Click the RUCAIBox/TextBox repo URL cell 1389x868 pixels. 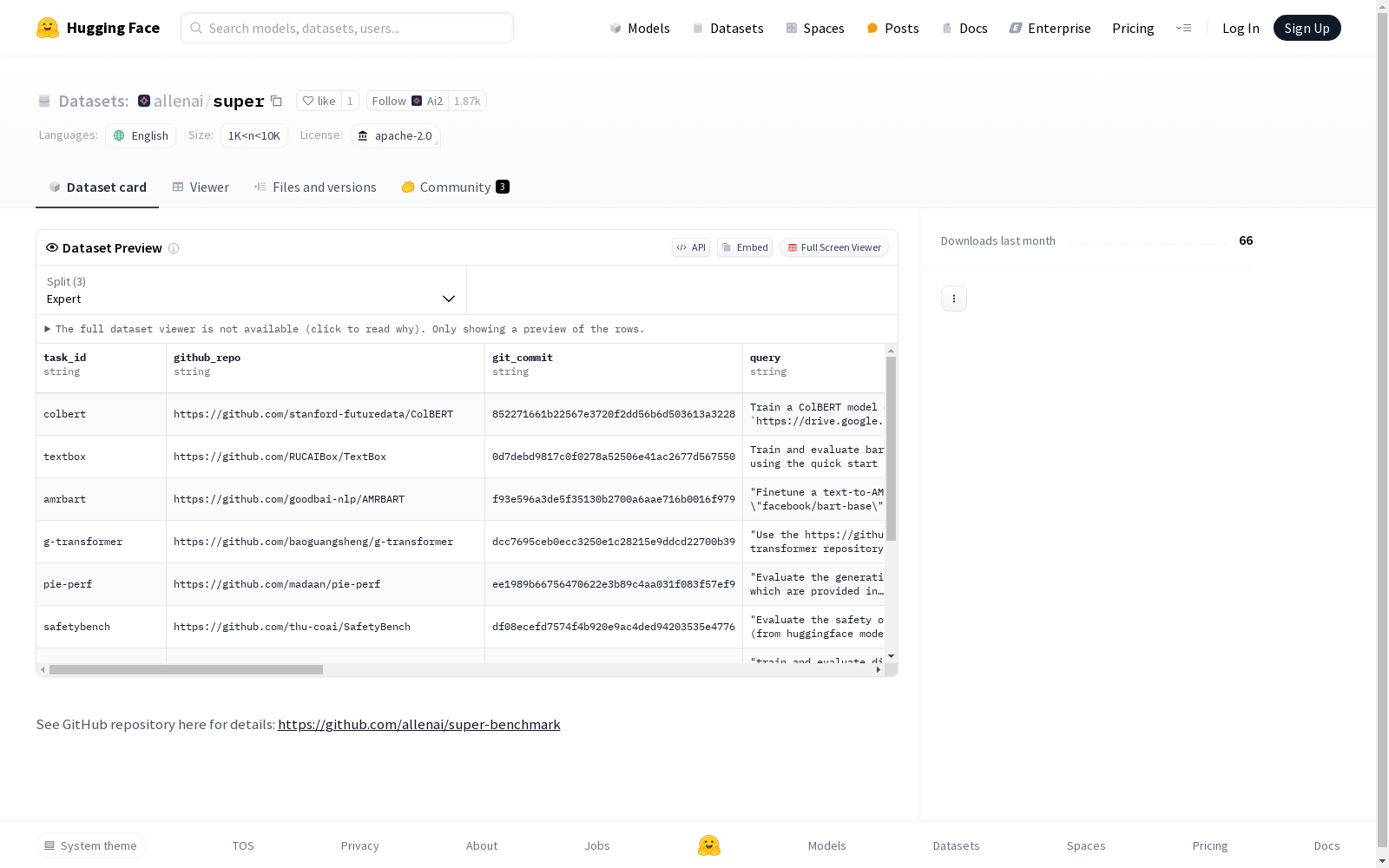click(x=326, y=457)
